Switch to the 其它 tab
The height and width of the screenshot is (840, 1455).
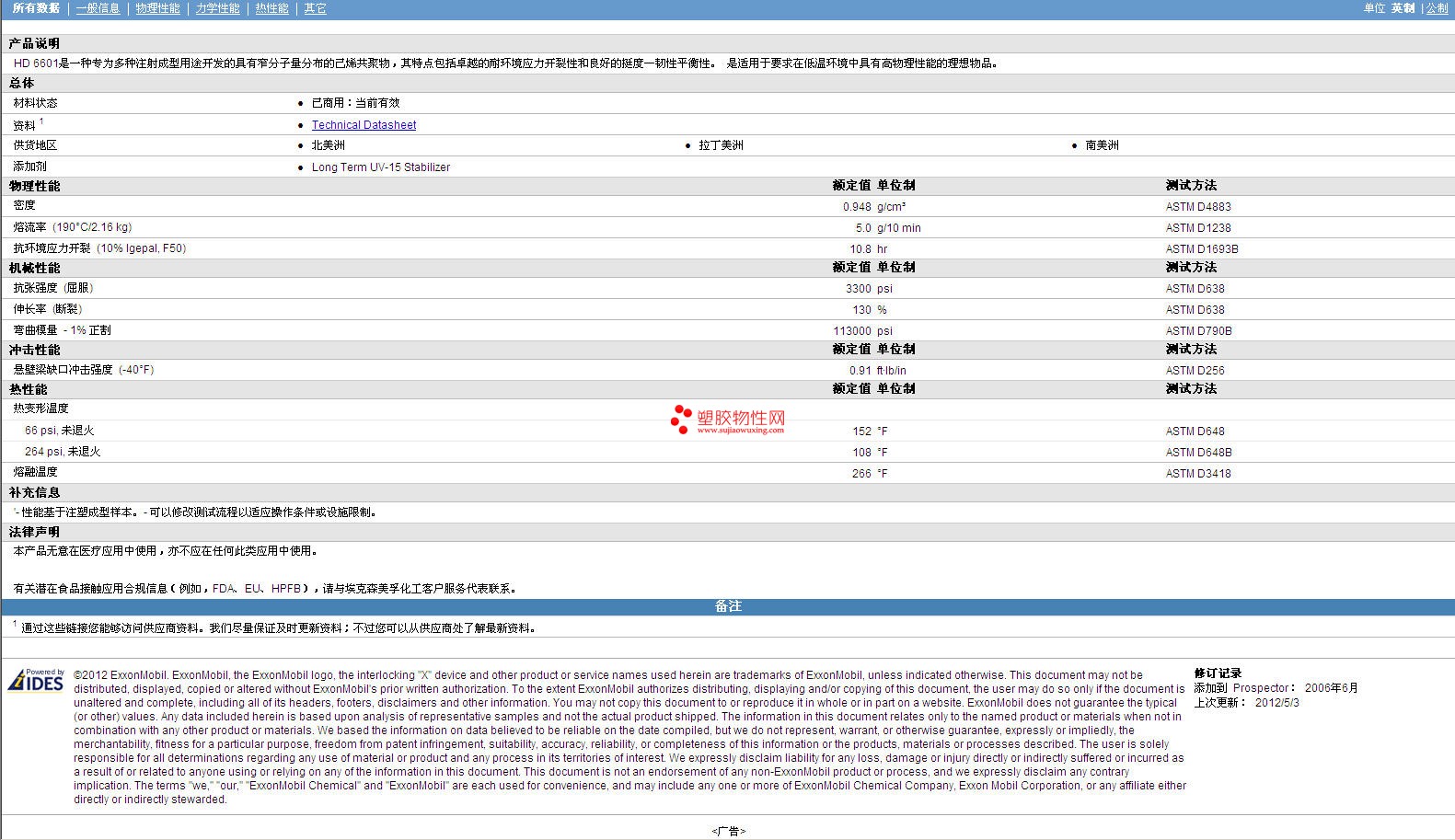pyautogui.click(x=315, y=8)
